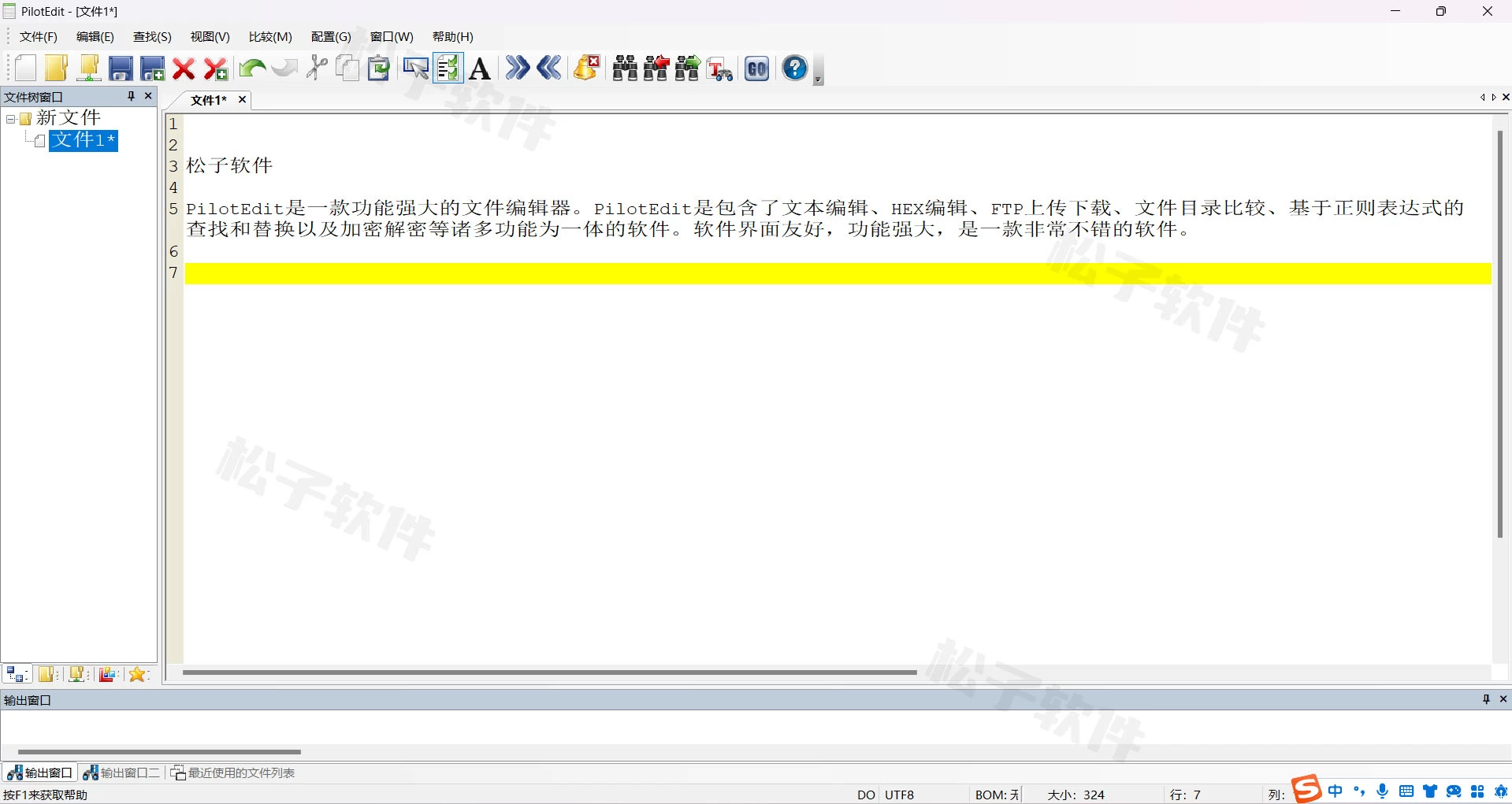The width and height of the screenshot is (1512, 804).
Task: Click the open file folder icon
Action: click(57, 69)
